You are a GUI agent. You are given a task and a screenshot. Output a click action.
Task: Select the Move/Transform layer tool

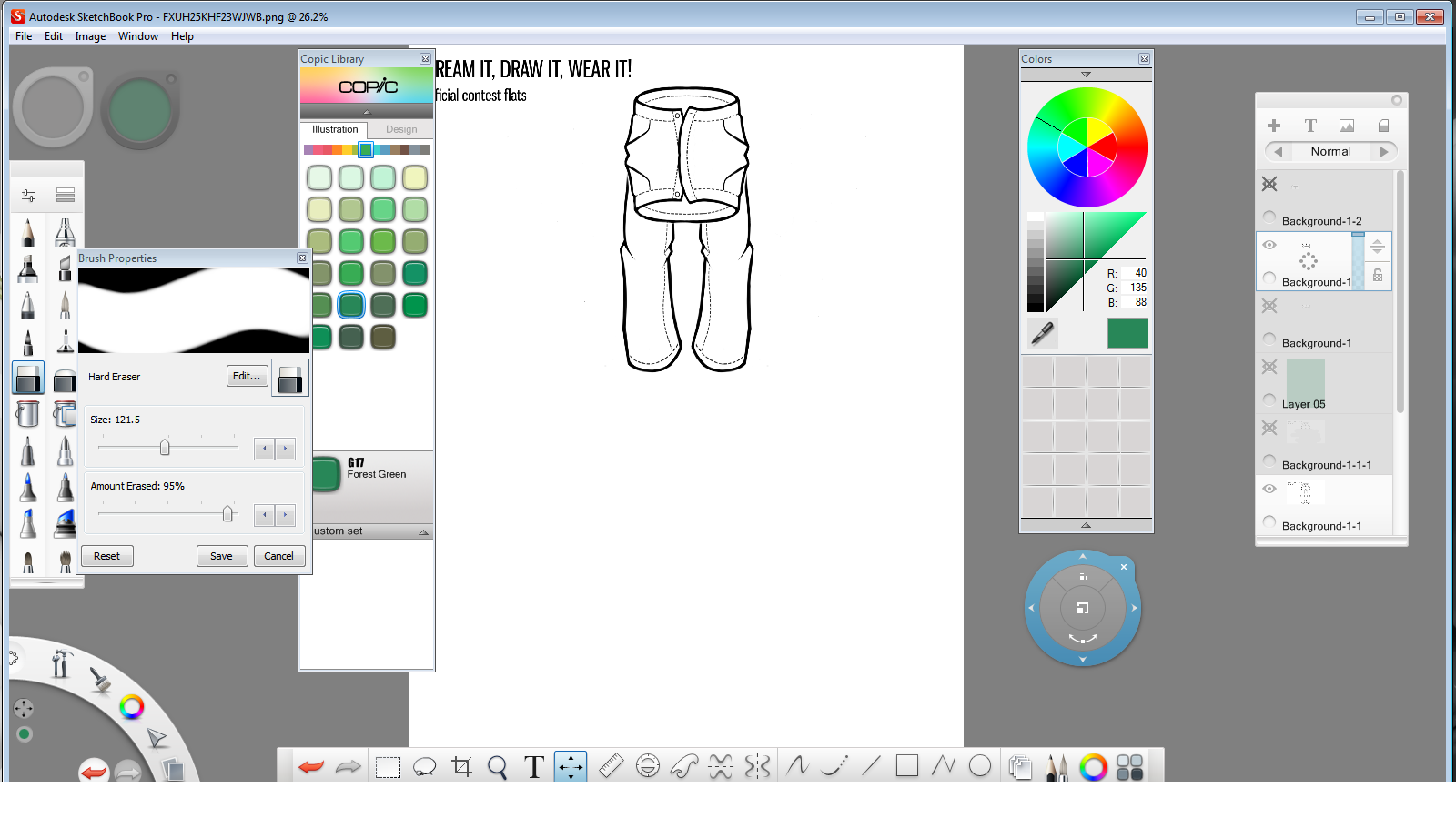[571, 767]
